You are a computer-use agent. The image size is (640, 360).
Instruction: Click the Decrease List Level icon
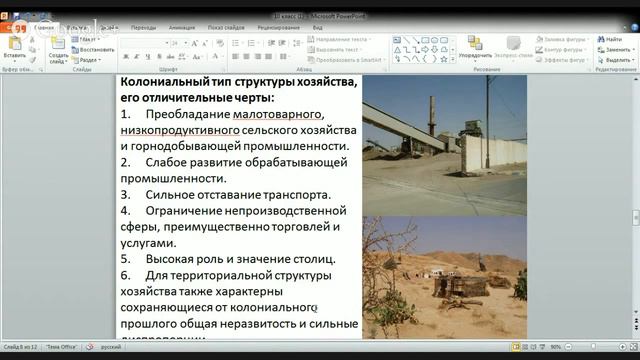pyautogui.click(x=271, y=43)
